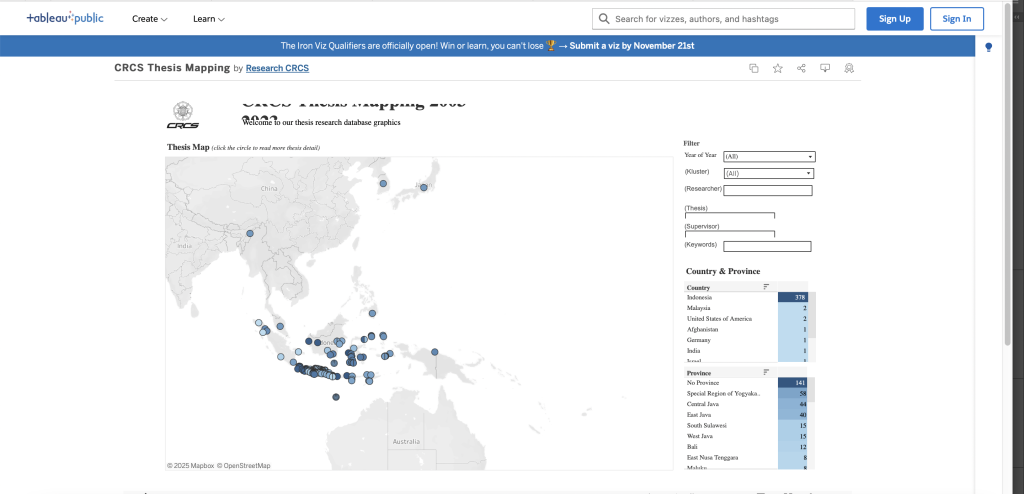Expand the Create menu

tap(150, 19)
